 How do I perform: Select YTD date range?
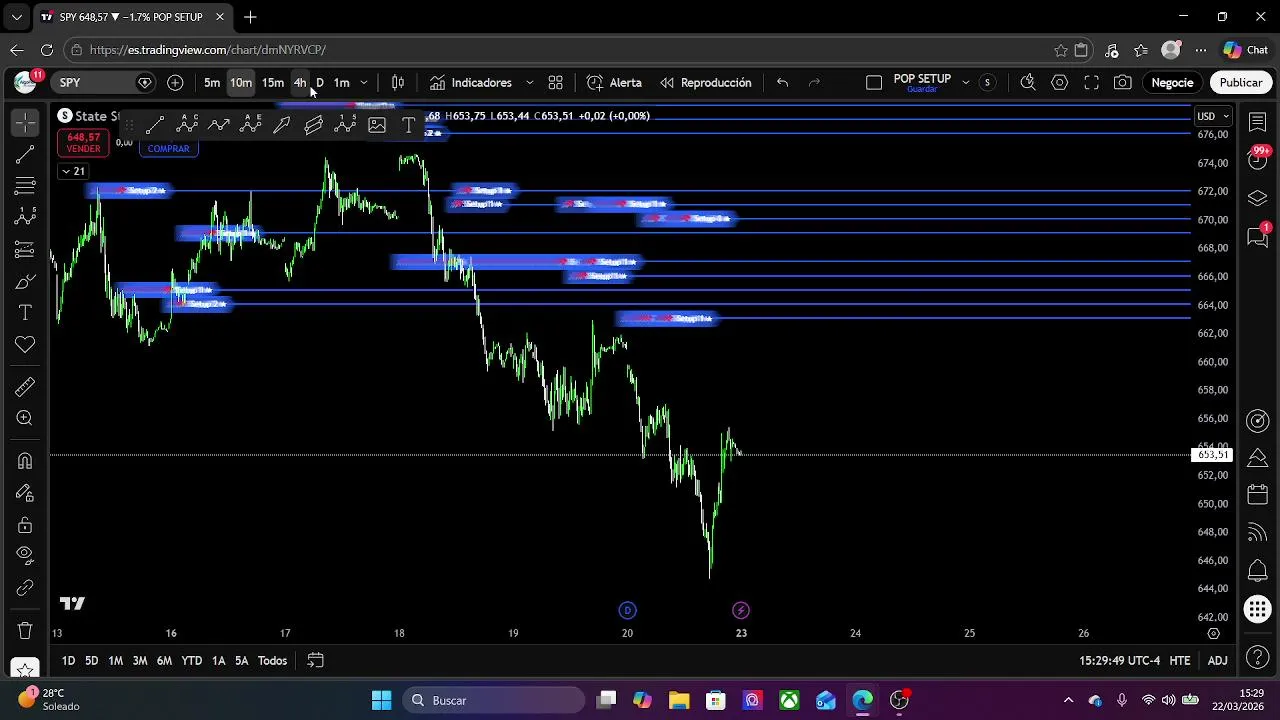pyautogui.click(x=191, y=661)
